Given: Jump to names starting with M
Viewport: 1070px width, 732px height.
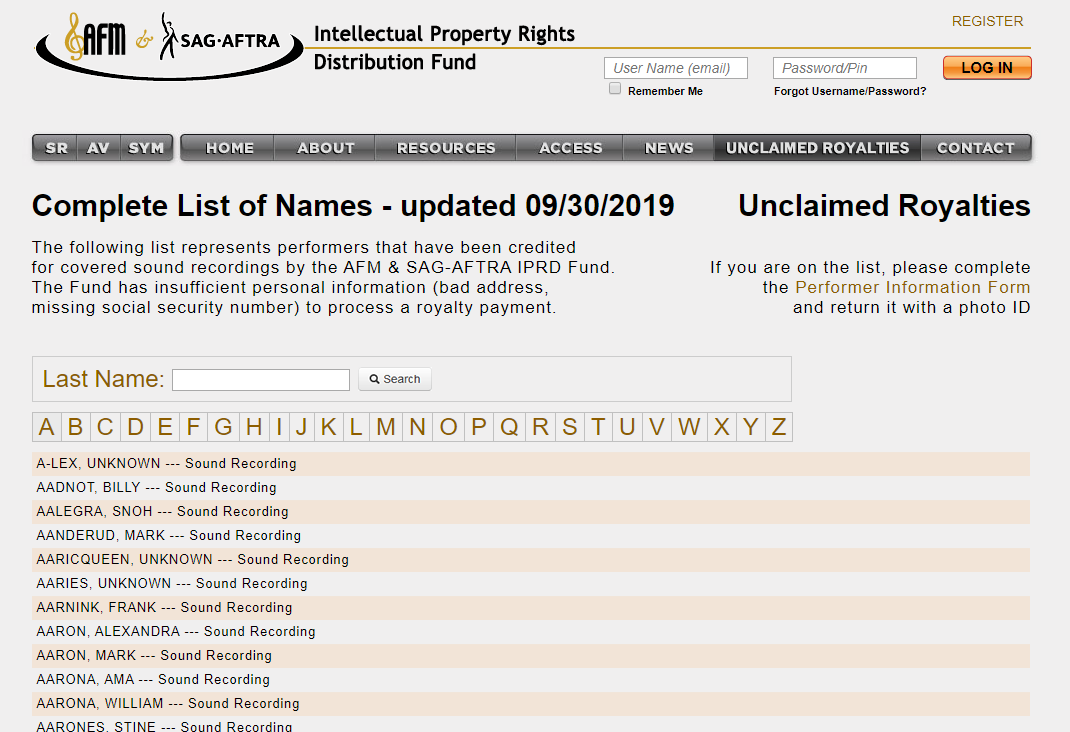Looking at the screenshot, I should coord(384,426).
